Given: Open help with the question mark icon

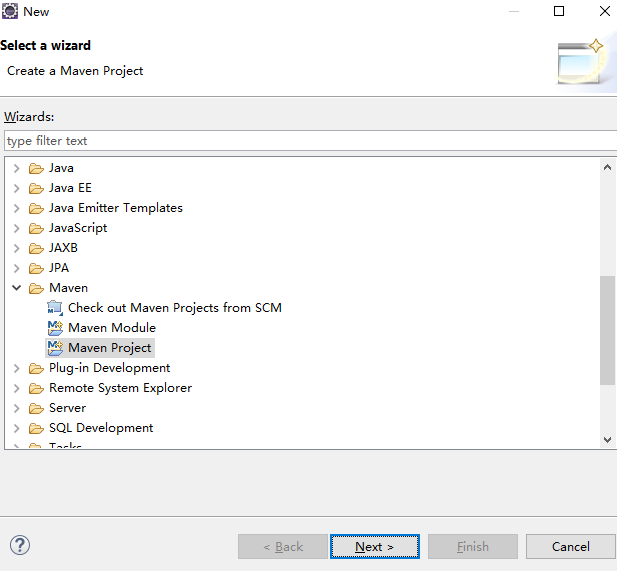Looking at the screenshot, I should pyautogui.click(x=20, y=545).
